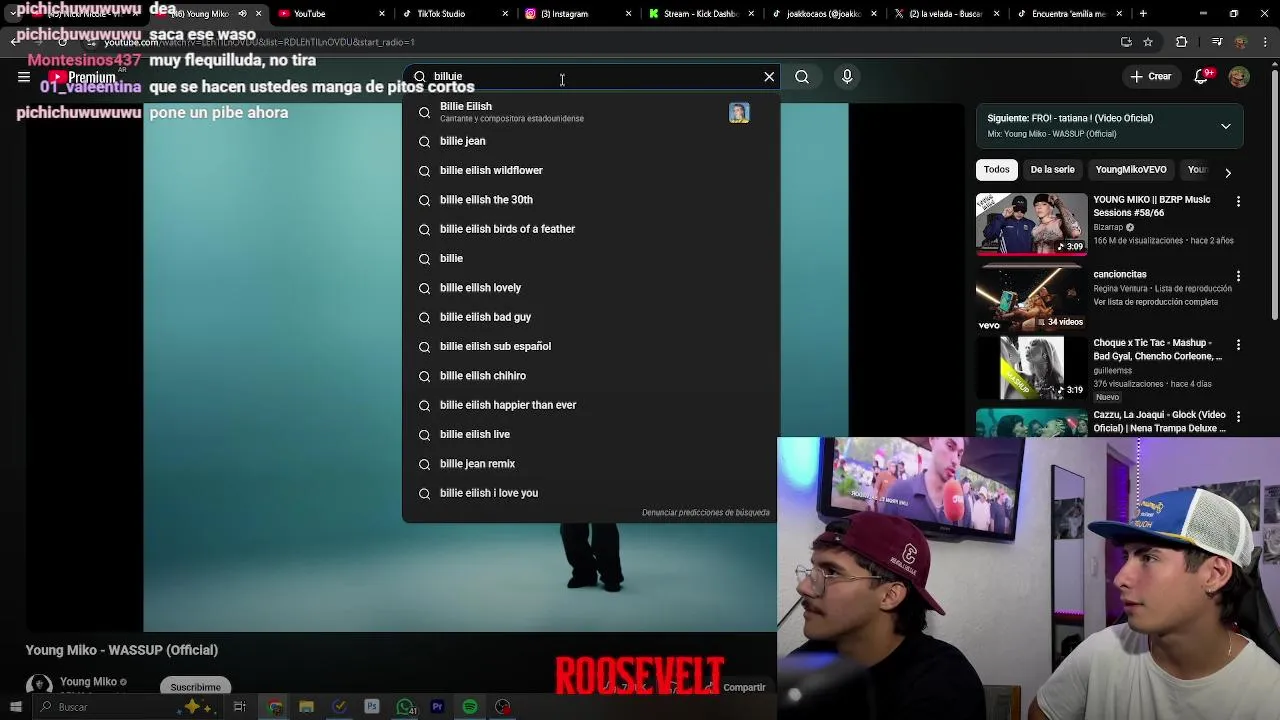Image resolution: width=1280 pixels, height=720 pixels.
Task: Clear the YouTube search box text
Action: (769, 77)
